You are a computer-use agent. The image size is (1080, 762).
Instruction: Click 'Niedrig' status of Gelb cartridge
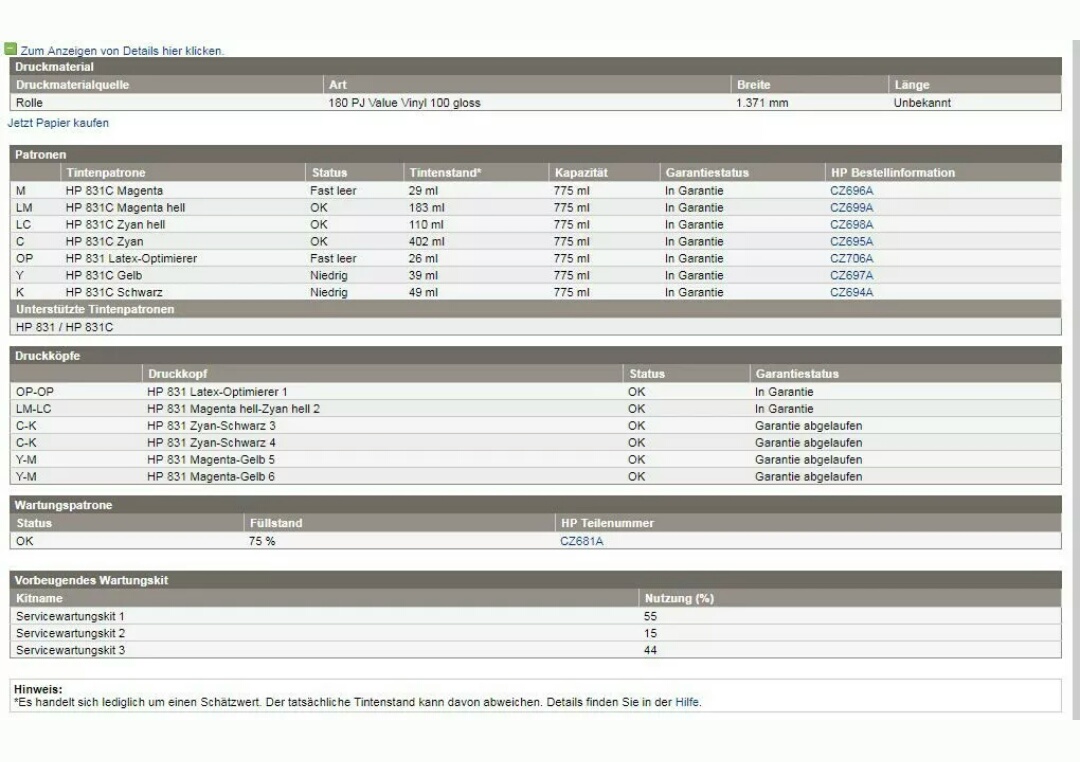click(329, 275)
